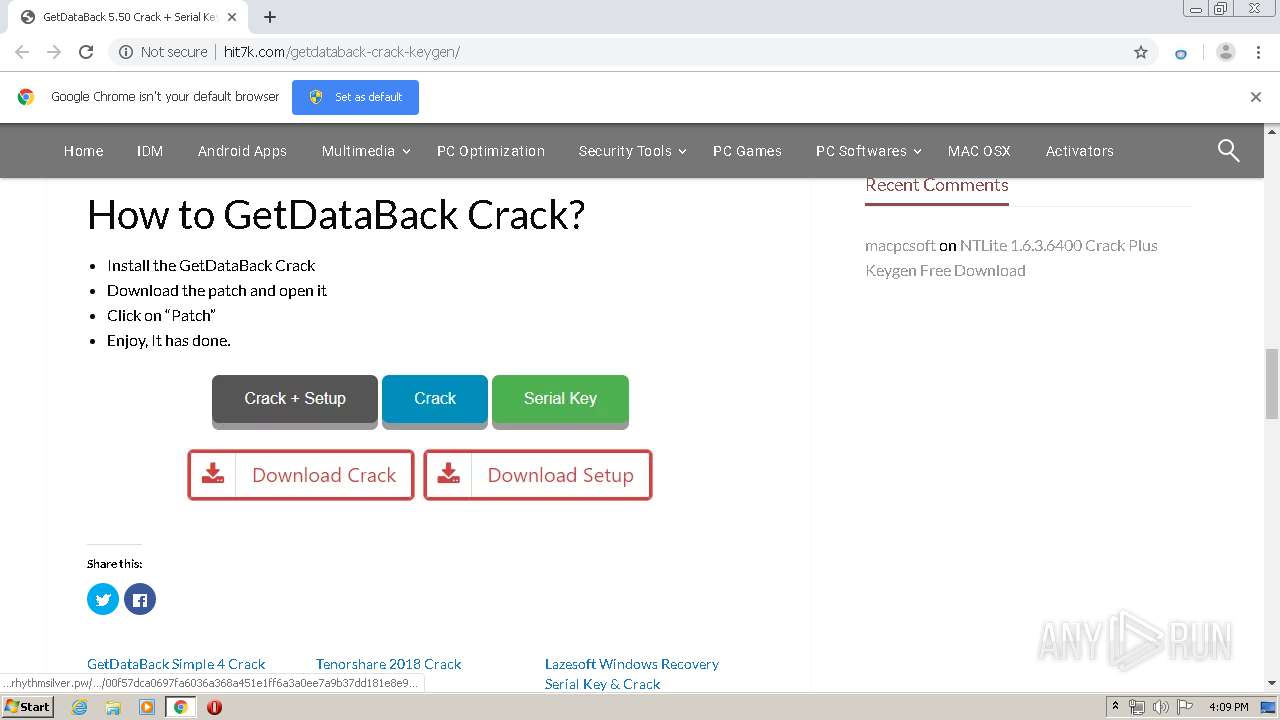Click the Crack + Setup button
This screenshot has width=1280, height=720.
point(295,400)
